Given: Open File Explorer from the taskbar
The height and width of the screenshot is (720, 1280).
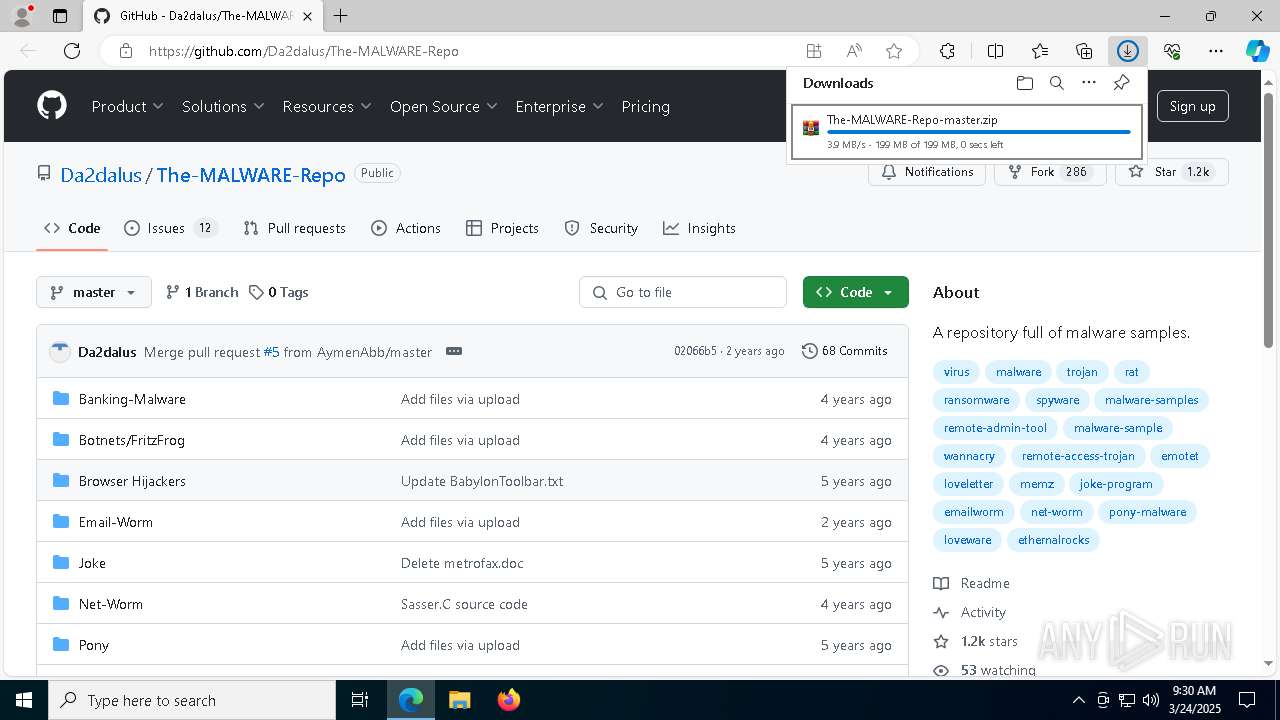Looking at the screenshot, I should click(x=459, y=700).
